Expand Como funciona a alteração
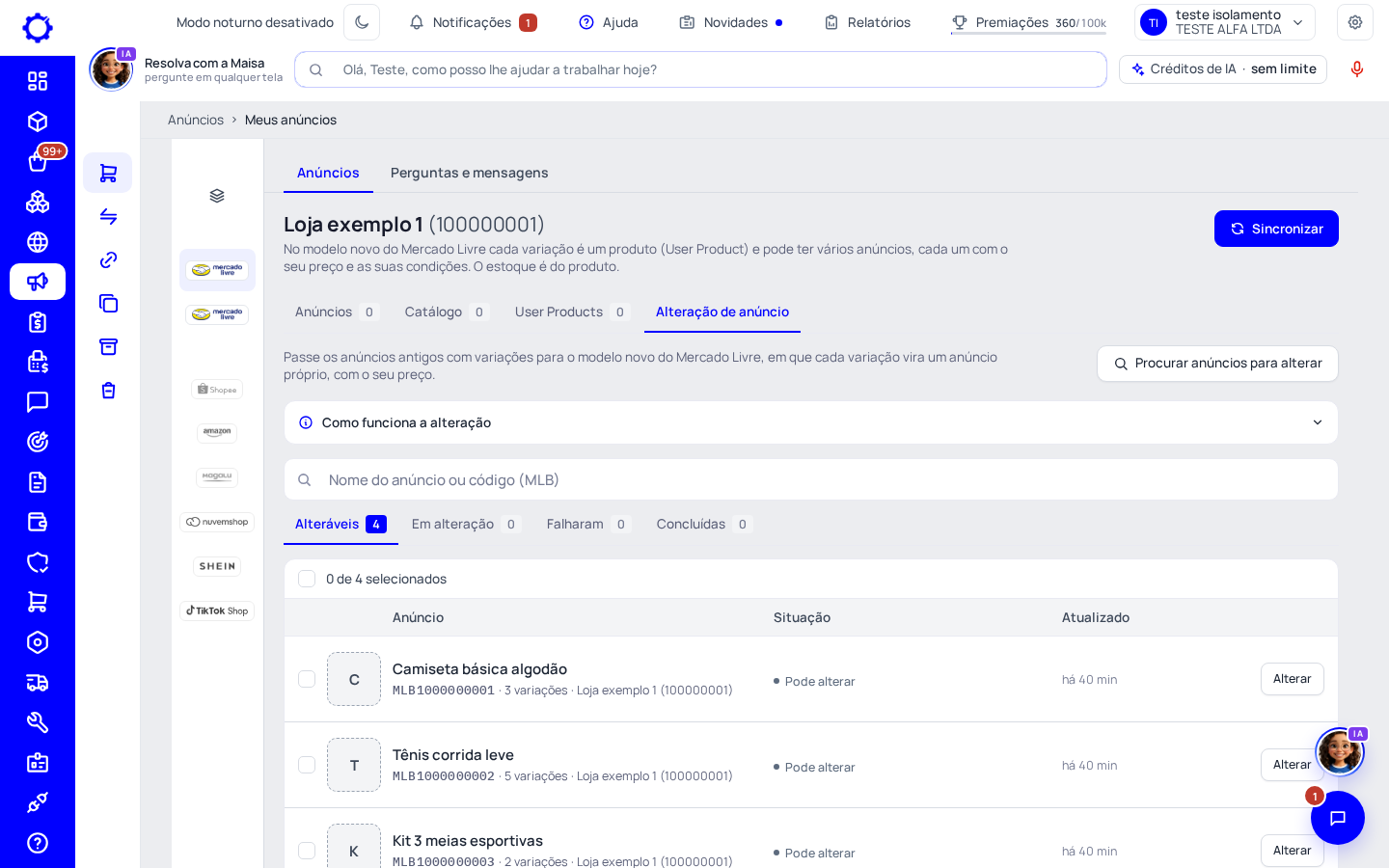Screen dimensions: 1389x868 811,422
